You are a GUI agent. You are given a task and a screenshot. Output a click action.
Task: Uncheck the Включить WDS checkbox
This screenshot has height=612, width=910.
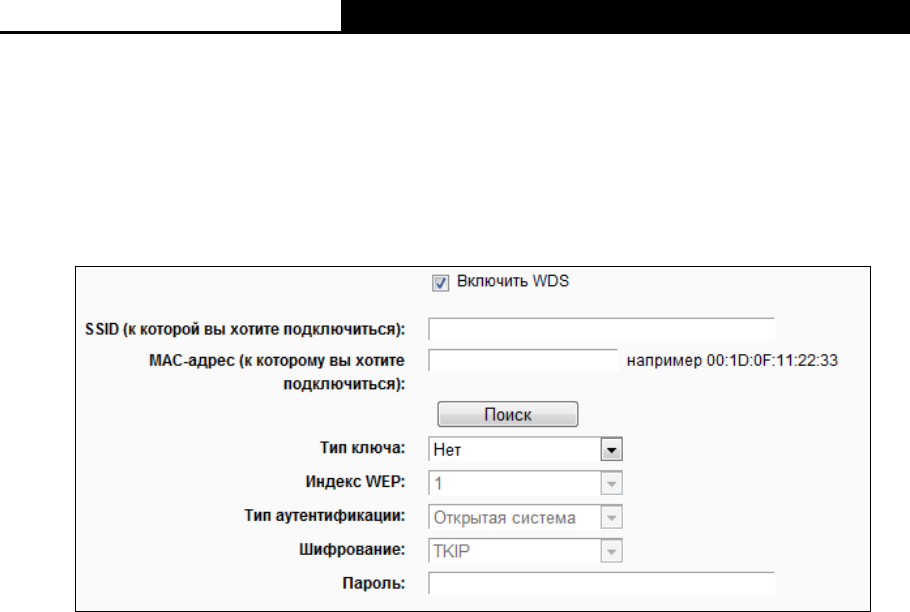tap(440, 283)
